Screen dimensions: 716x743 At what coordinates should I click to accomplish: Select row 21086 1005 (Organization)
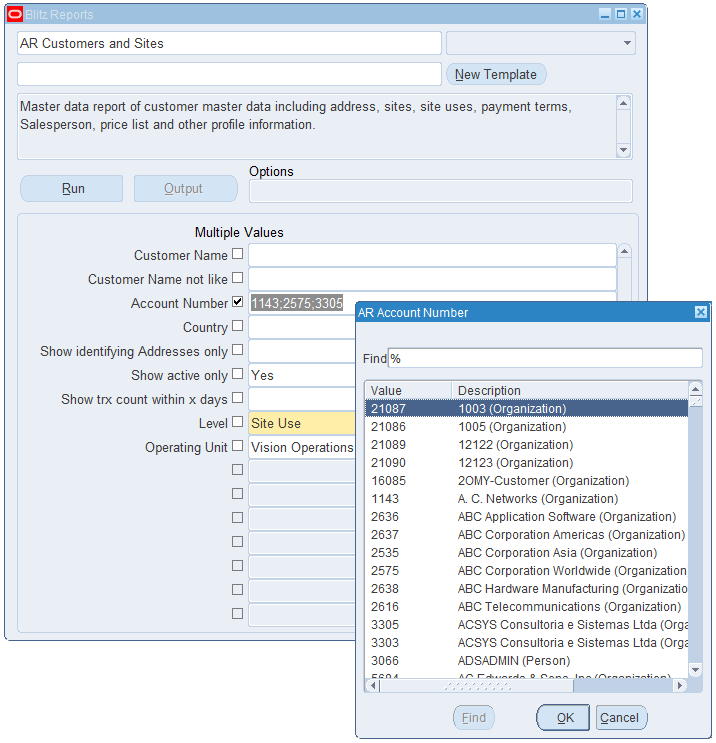pyautogui.click(x=526, y=426)
